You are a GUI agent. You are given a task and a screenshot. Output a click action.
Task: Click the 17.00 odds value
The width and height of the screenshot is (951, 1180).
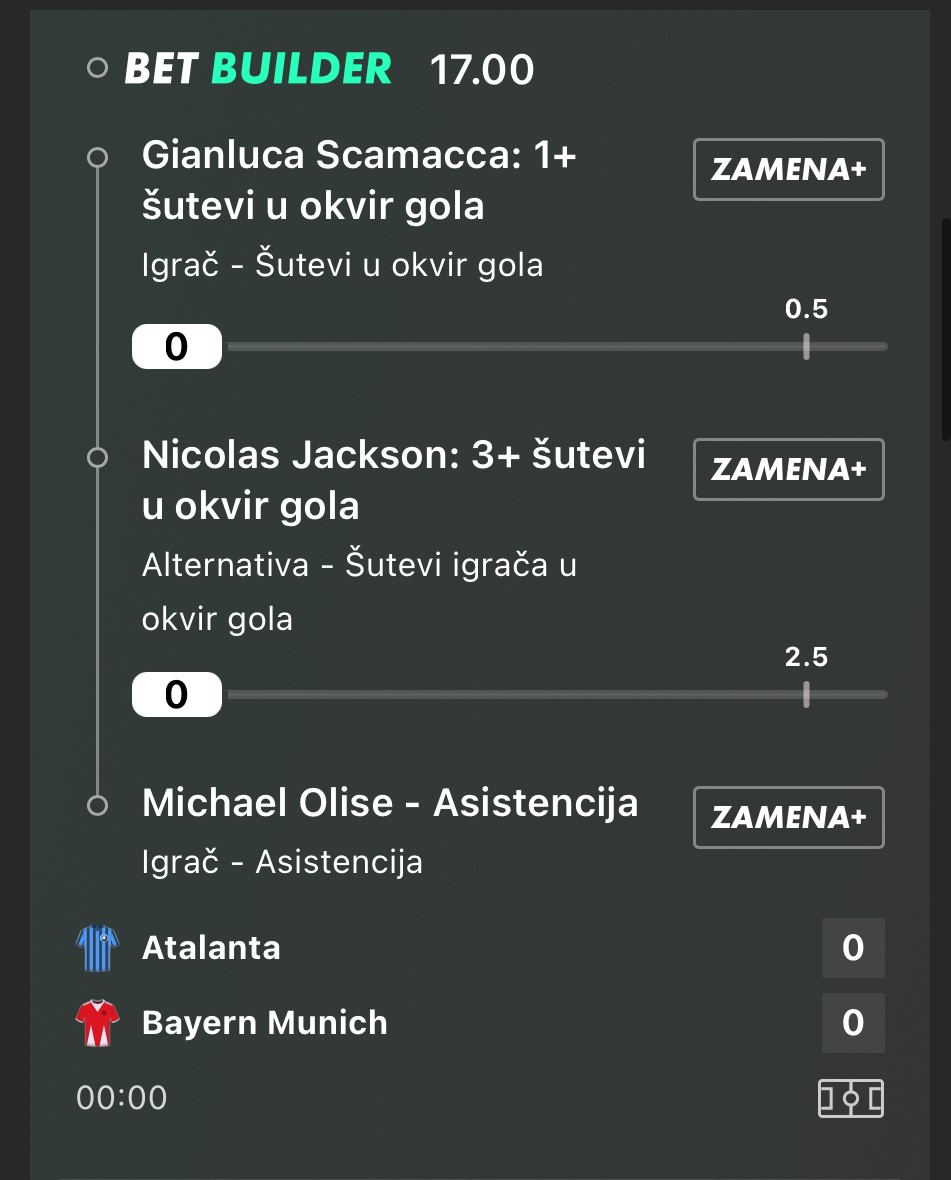(482, 70)
